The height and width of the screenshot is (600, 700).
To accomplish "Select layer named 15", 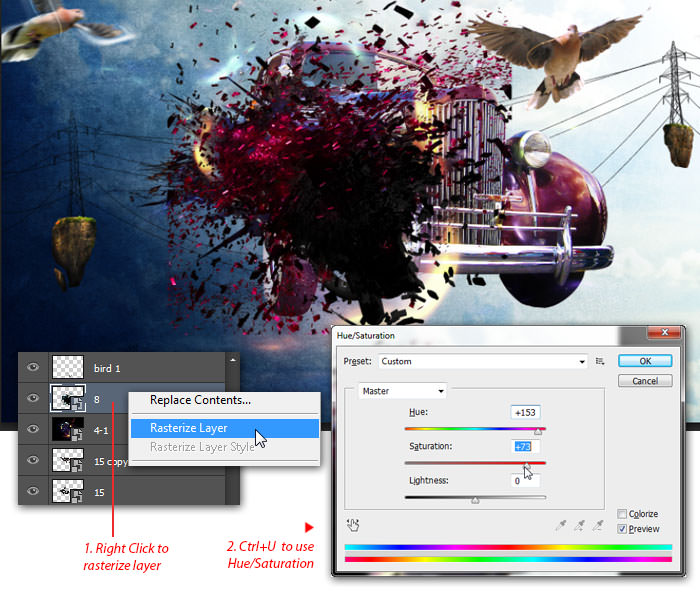I will [x=99, y=492].
